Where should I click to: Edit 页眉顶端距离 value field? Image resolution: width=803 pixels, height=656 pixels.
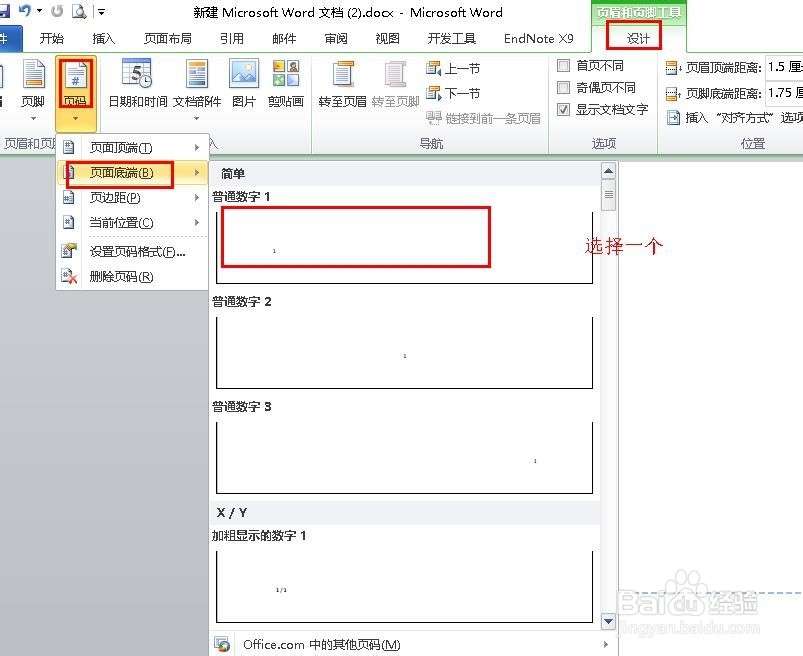coord(784,67)
